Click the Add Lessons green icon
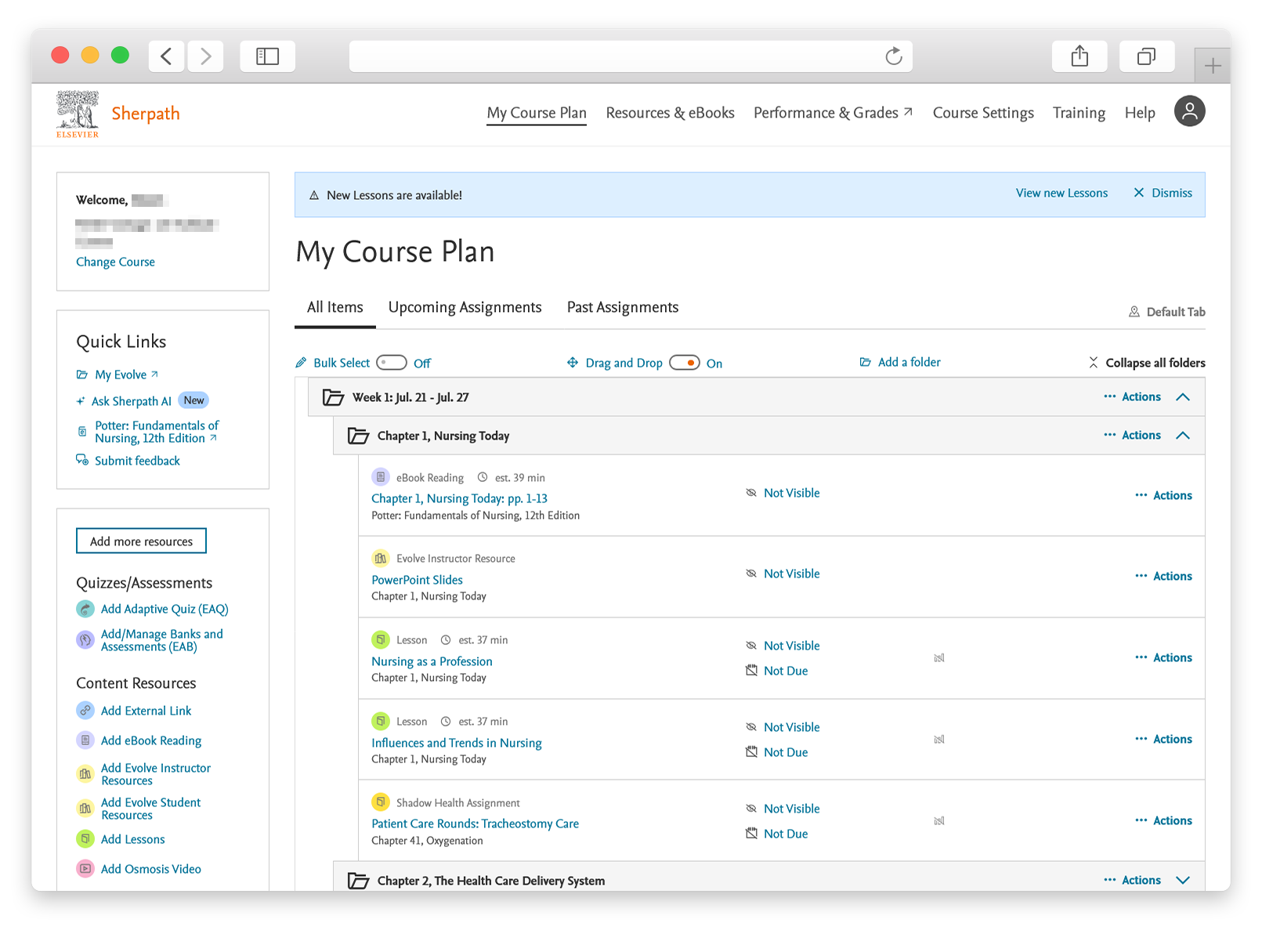 coord(85,839)
